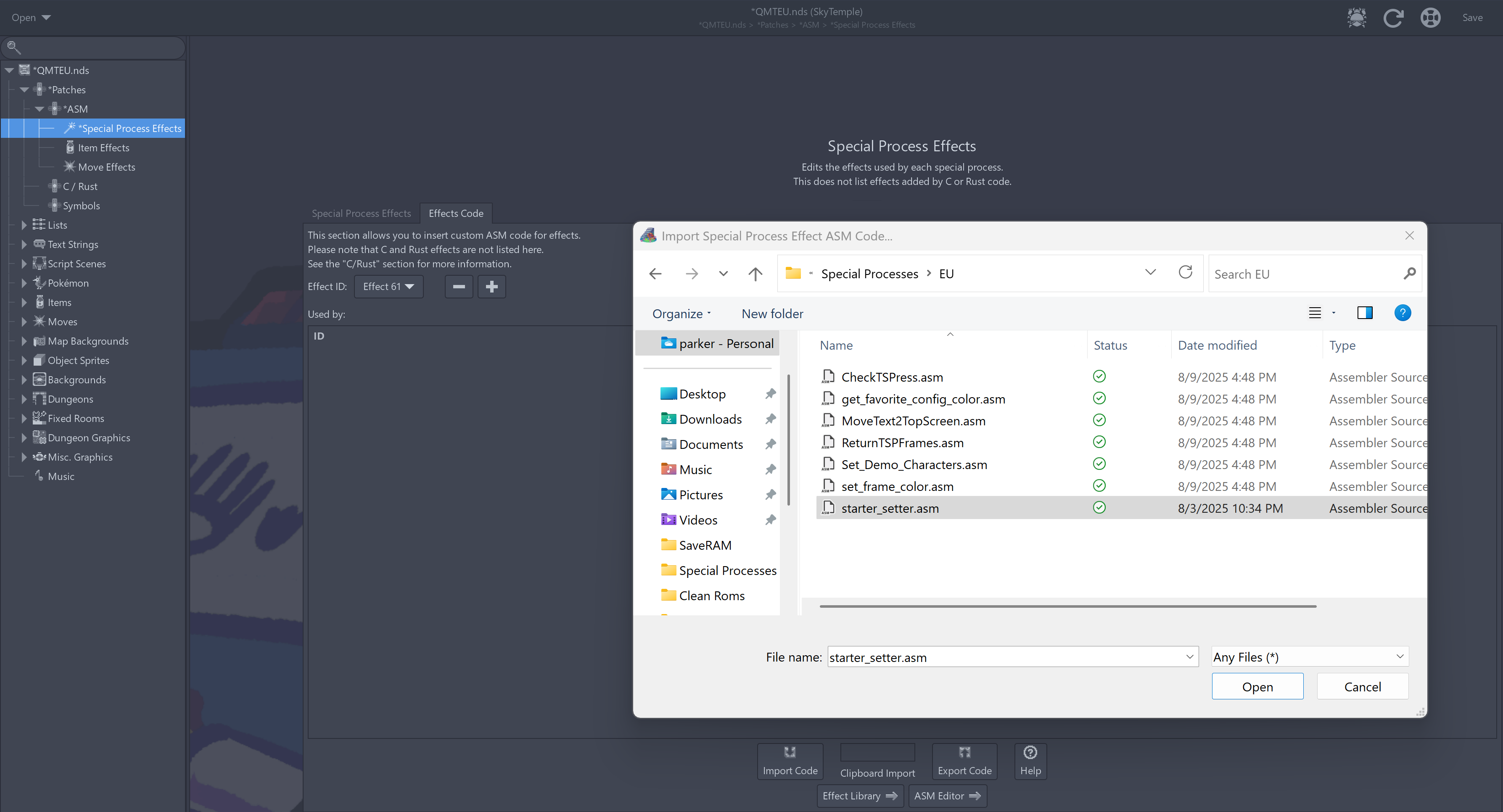Click the bug report icon in header
The image size is (1503, 812).
click(1357, 18)
